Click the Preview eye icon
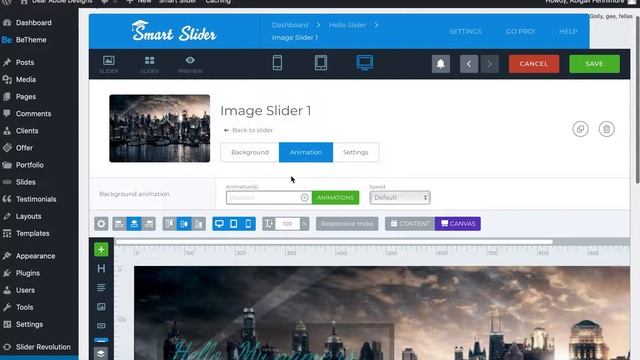The image size is (640, 360). [190, 64]
